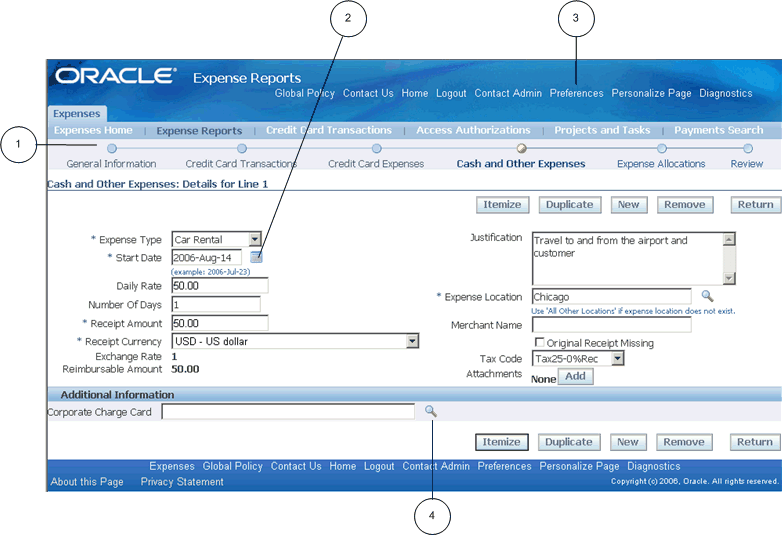
Task: Open the Global Policy header link
Action: [305, 93]
